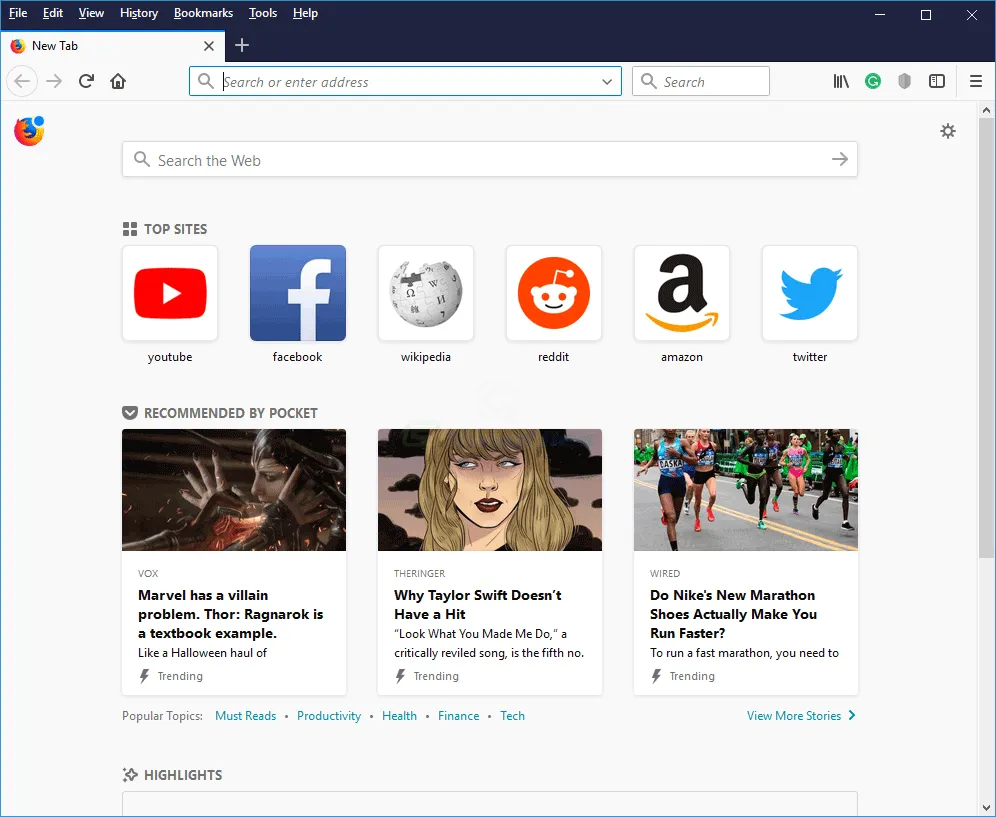Viewport: 996px width, 817px height.
Task: Submit web search with the arrow button
Action: pos(840,159)
